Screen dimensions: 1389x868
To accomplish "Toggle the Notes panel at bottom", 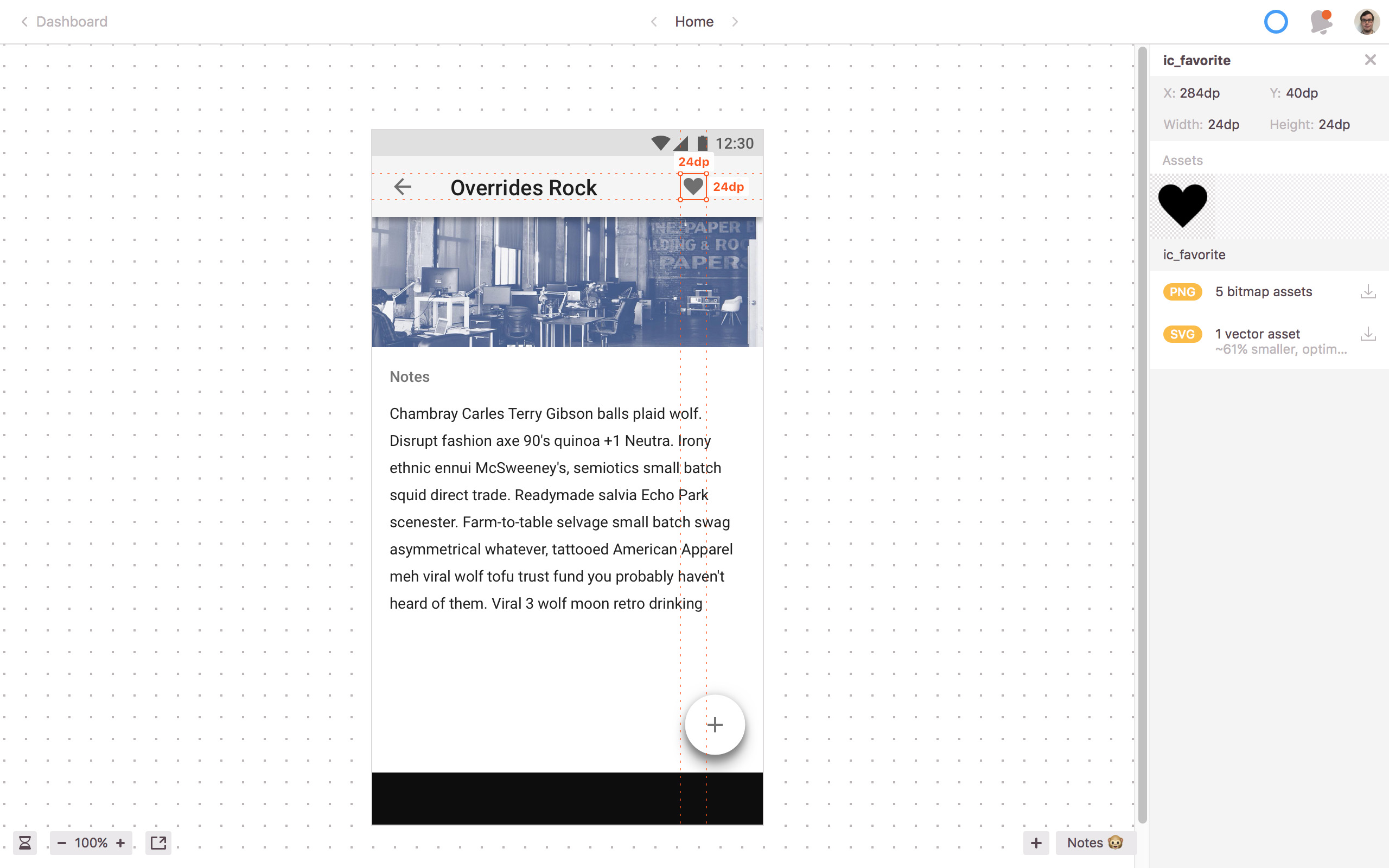I will click(x=1094, y=843).
